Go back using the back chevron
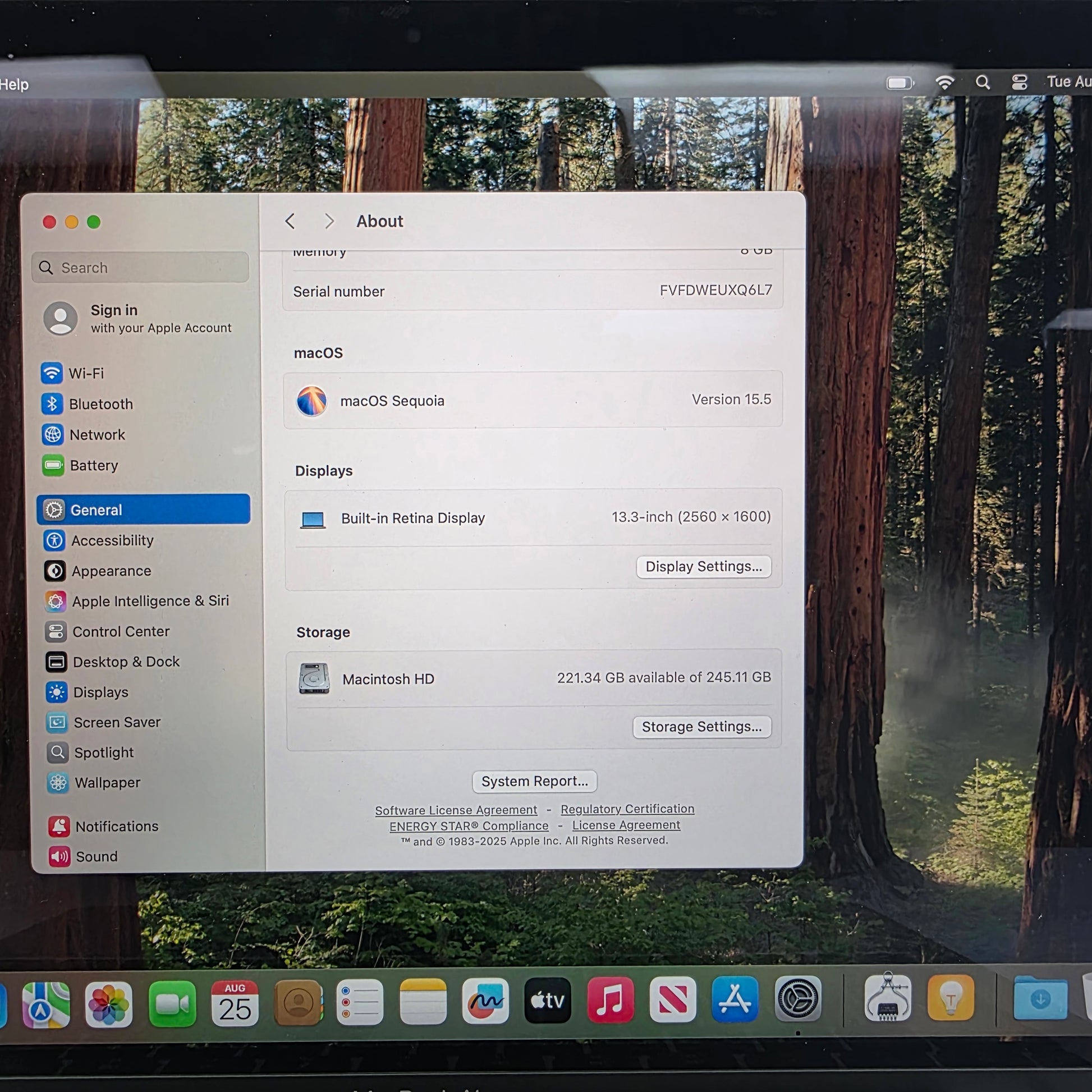 pyautogui.click(x=290, y=221)
